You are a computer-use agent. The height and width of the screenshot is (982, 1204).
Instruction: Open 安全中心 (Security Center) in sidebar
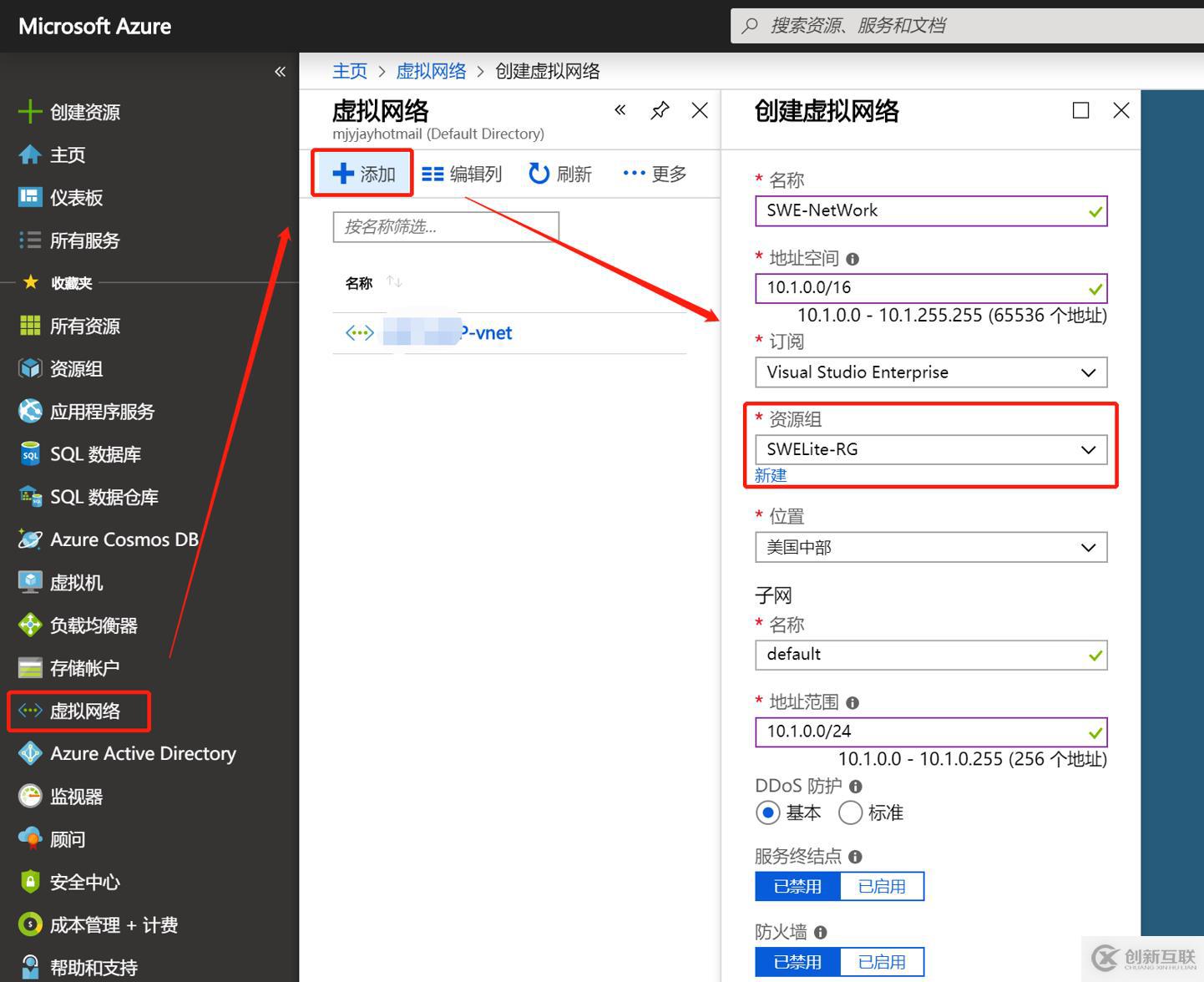pos(83,881)
